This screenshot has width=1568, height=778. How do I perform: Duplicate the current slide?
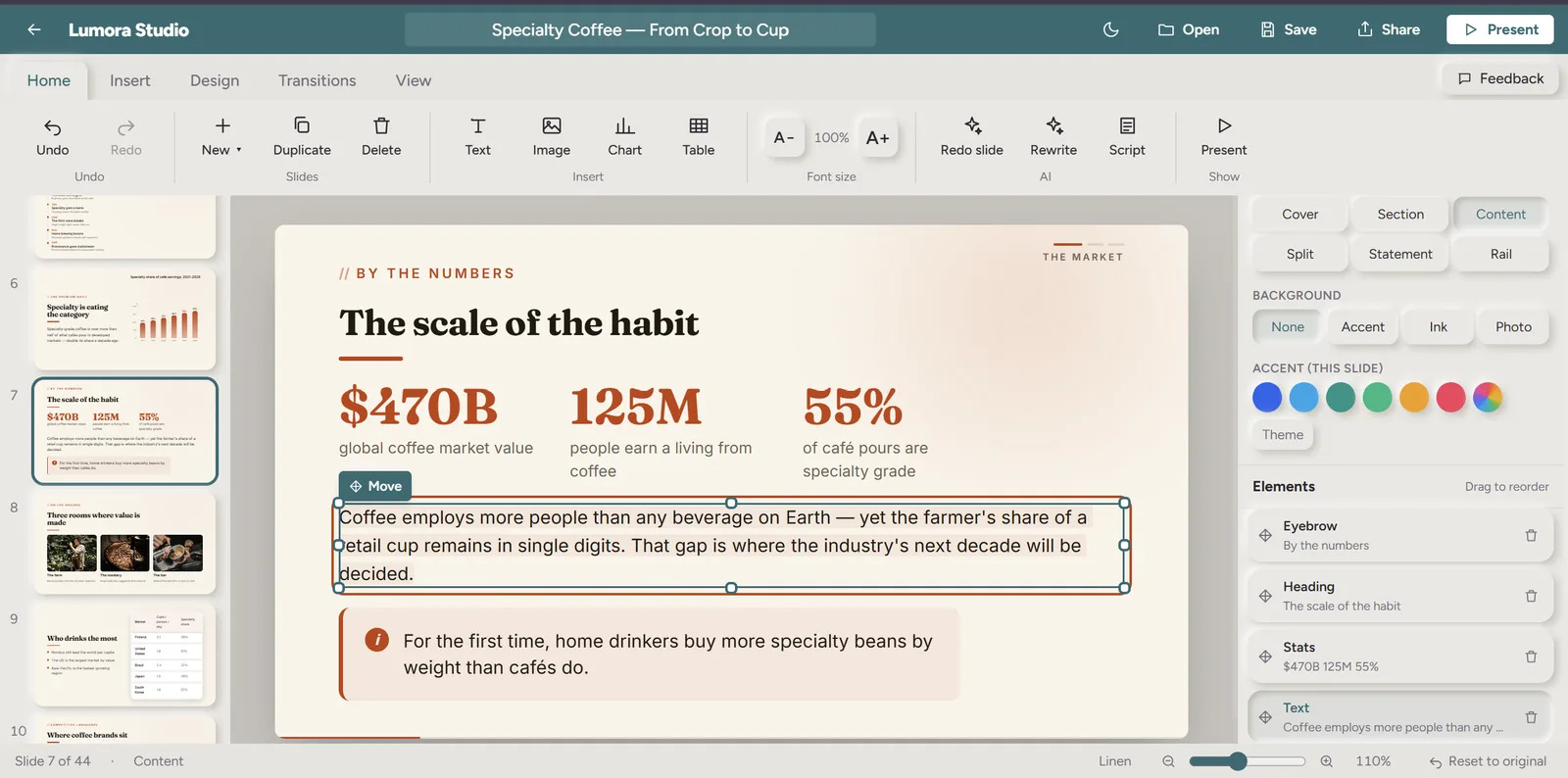coord(302,137)
